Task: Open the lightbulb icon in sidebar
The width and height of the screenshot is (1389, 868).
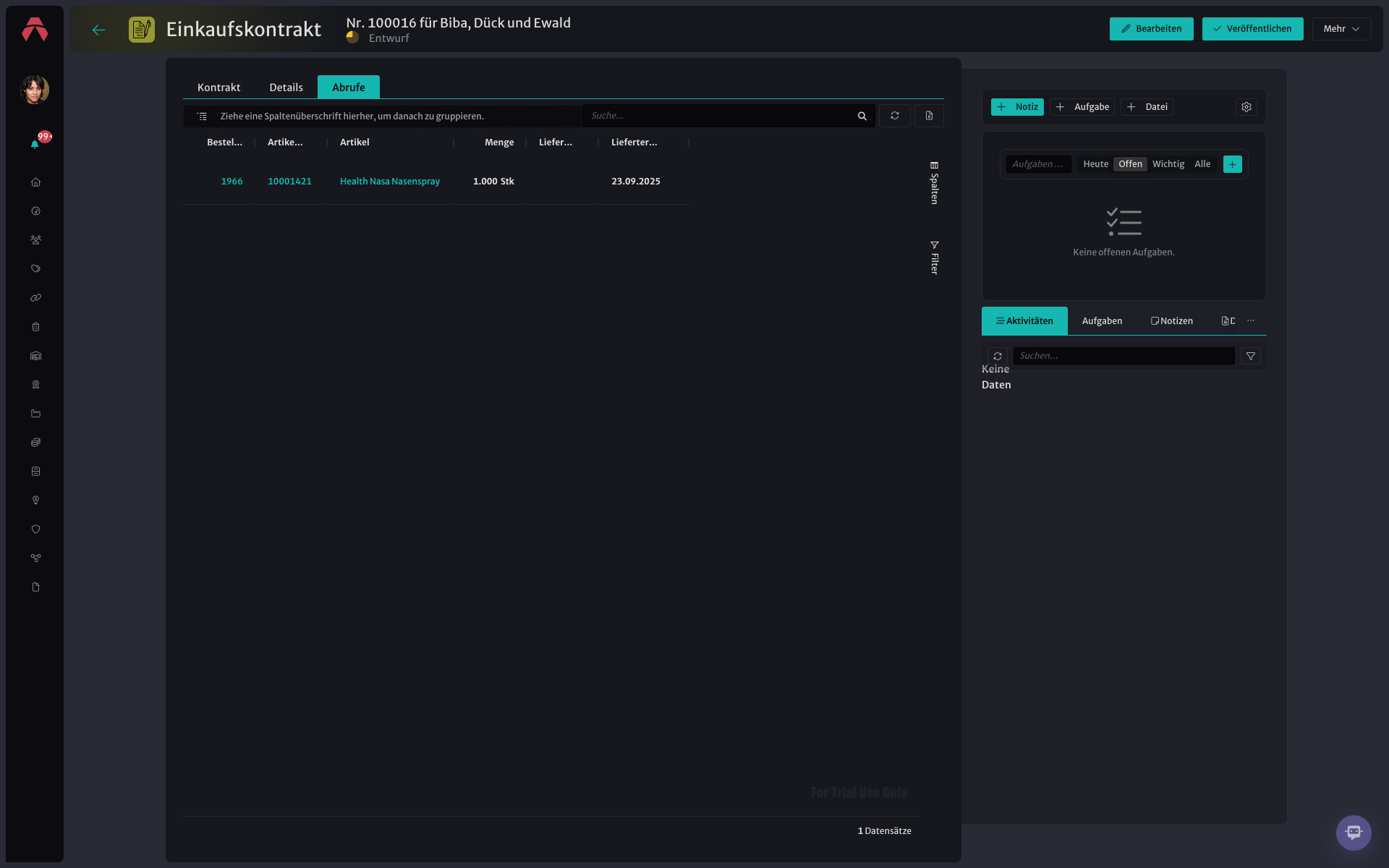Action: pos(35,501)
